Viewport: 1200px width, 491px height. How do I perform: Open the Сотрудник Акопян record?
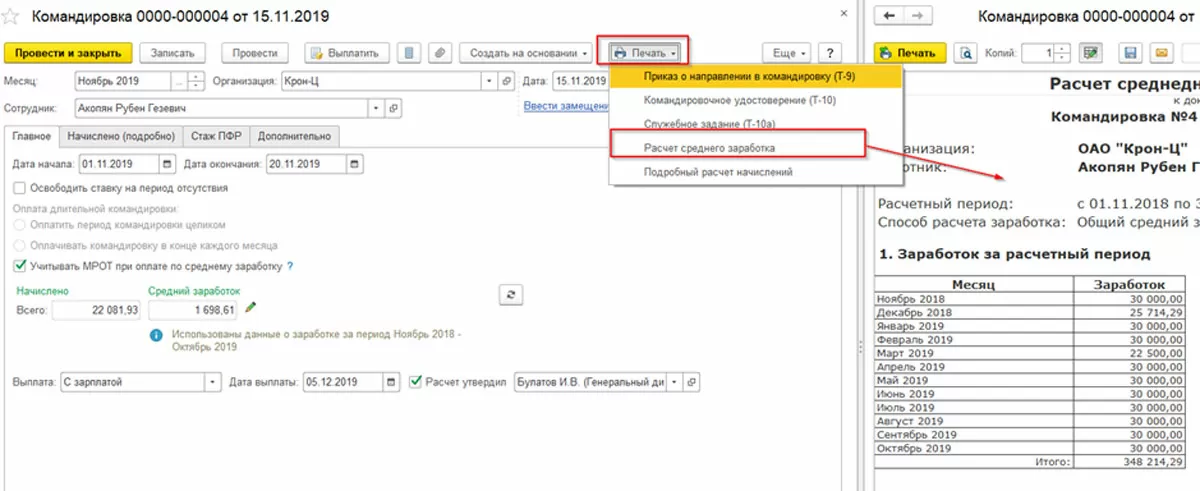pos(393,107)
